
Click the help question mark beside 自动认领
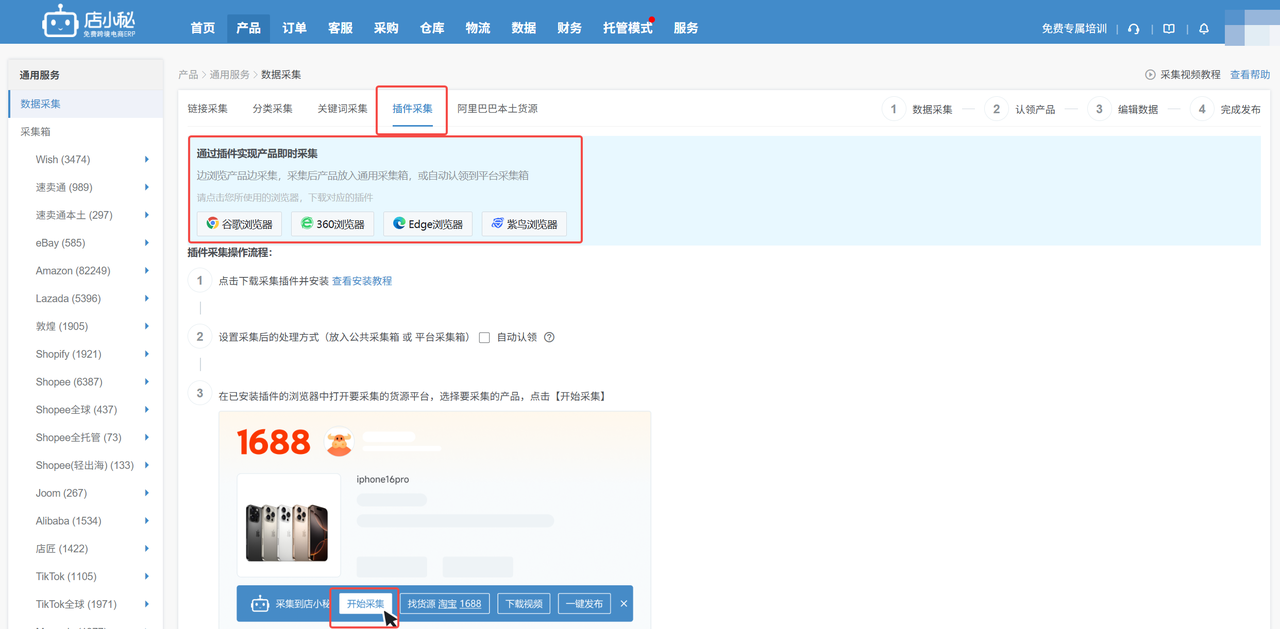549,338
